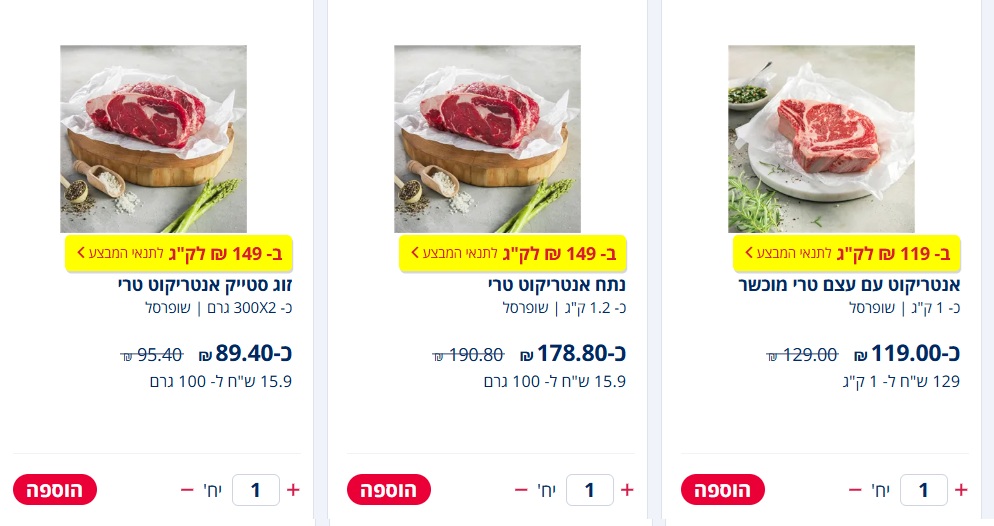The height and width of the screenshot is (526, 994).
Task: Click quantity field of fresh entrecote cut
Action: [589, 490]
